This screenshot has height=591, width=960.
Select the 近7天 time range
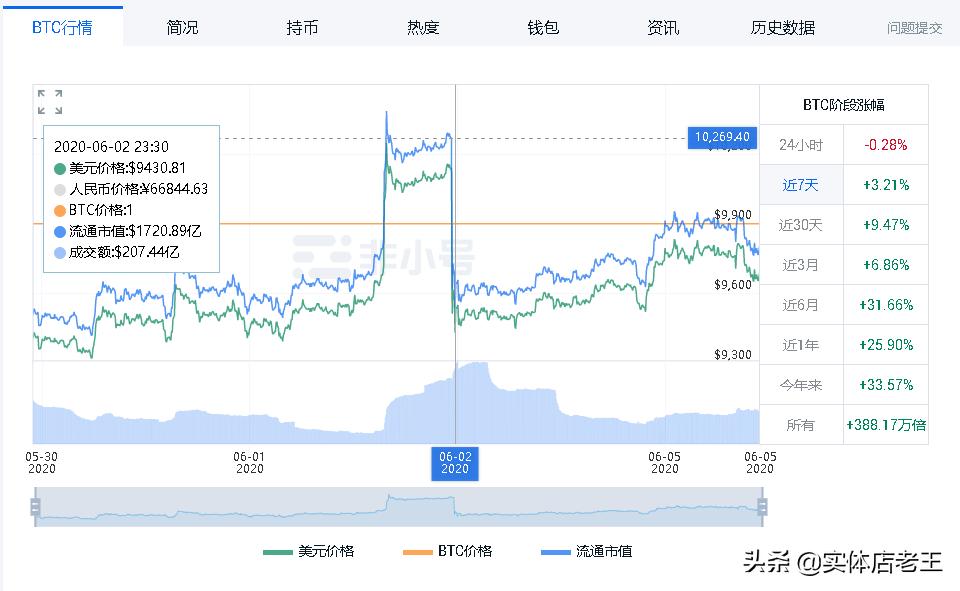coord(801,185)
